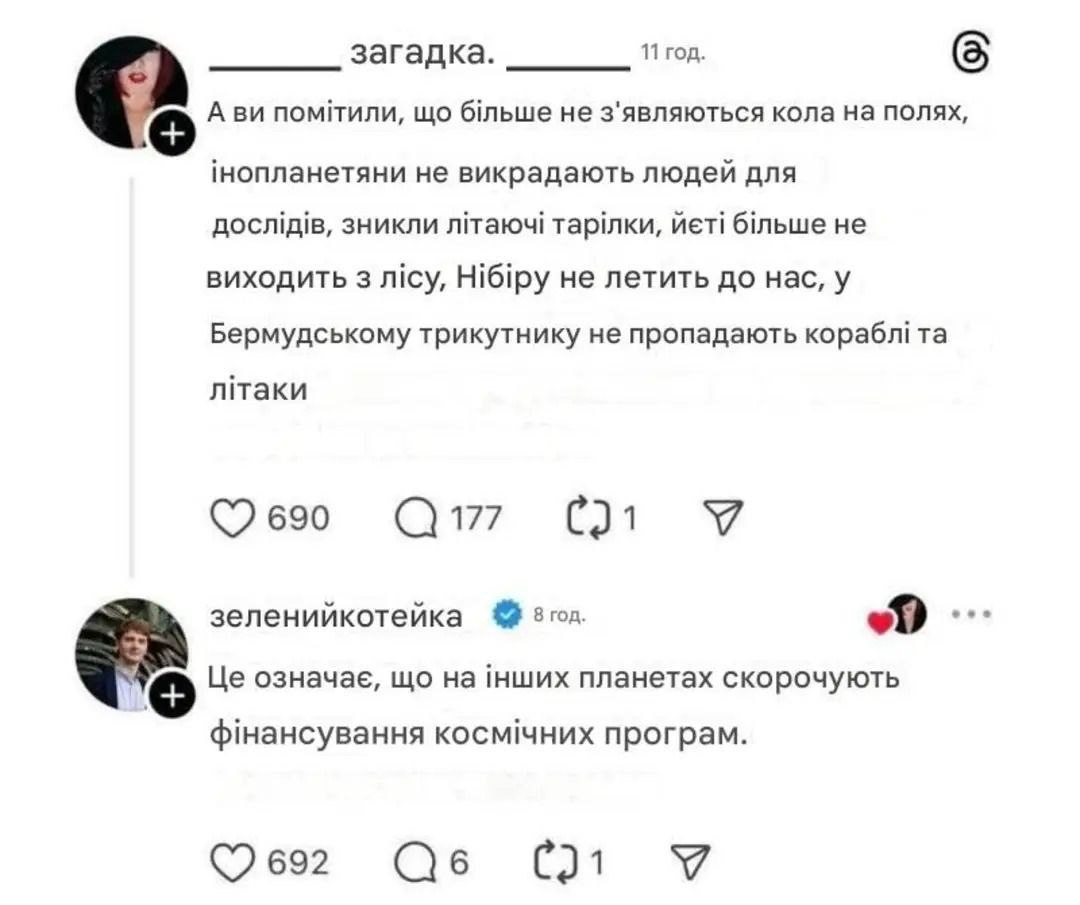Image resolution: width=1080 pixels, height=905 pixels.
Task: Follow зеленийкотейка using the plus button on the avatar
Action: pos(173,695)
